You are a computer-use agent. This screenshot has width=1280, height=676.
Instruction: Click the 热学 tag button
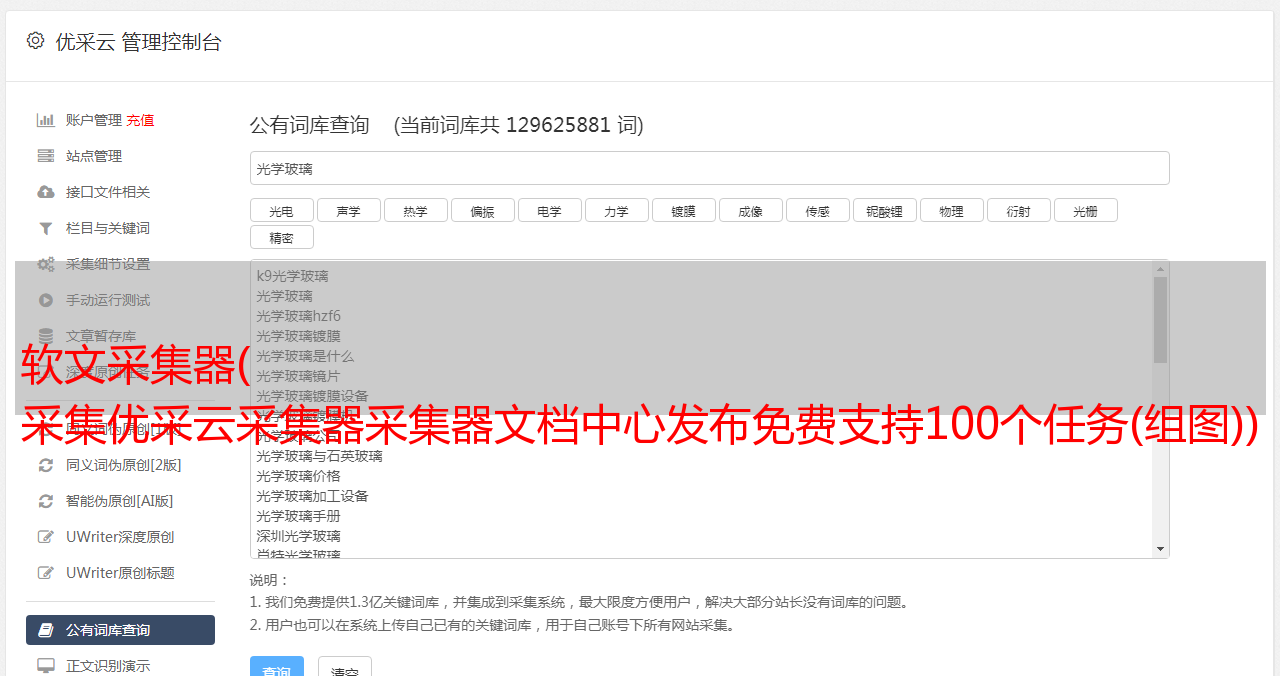pos(415,210)
